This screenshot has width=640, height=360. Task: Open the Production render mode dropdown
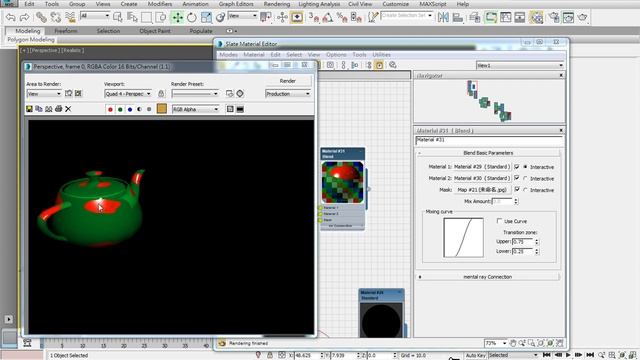pos(288,94)
